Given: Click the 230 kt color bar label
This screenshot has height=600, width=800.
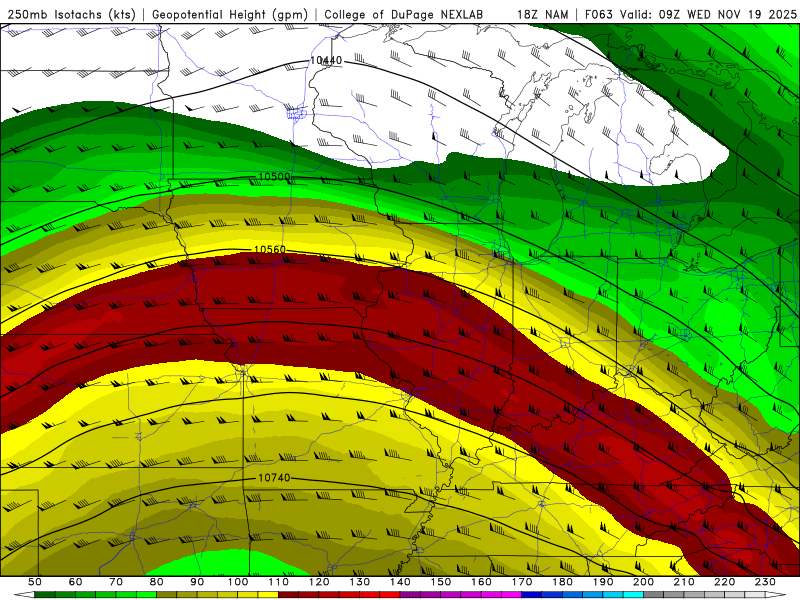Looking at the screenshot, I should [x=765, y=582].
